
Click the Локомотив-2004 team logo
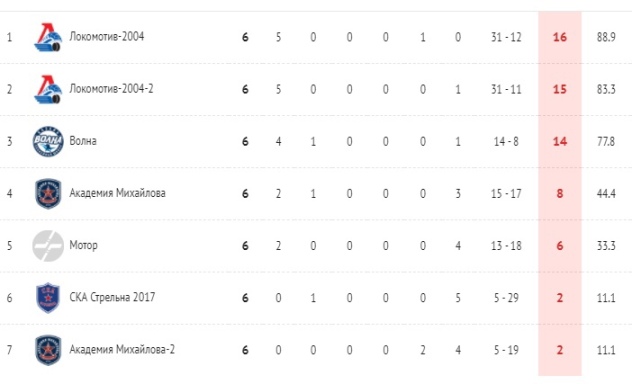coord(48,37)
